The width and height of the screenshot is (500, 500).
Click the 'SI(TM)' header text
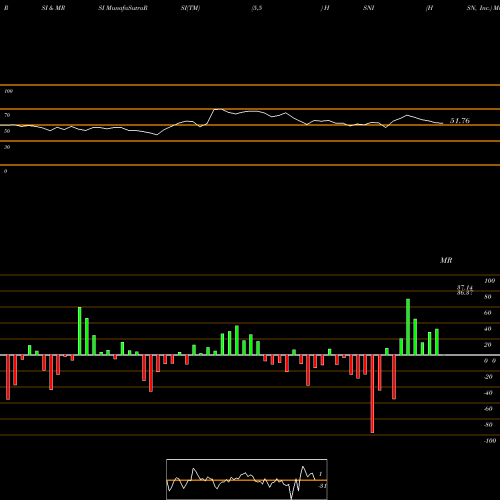[x=190, y=8]
